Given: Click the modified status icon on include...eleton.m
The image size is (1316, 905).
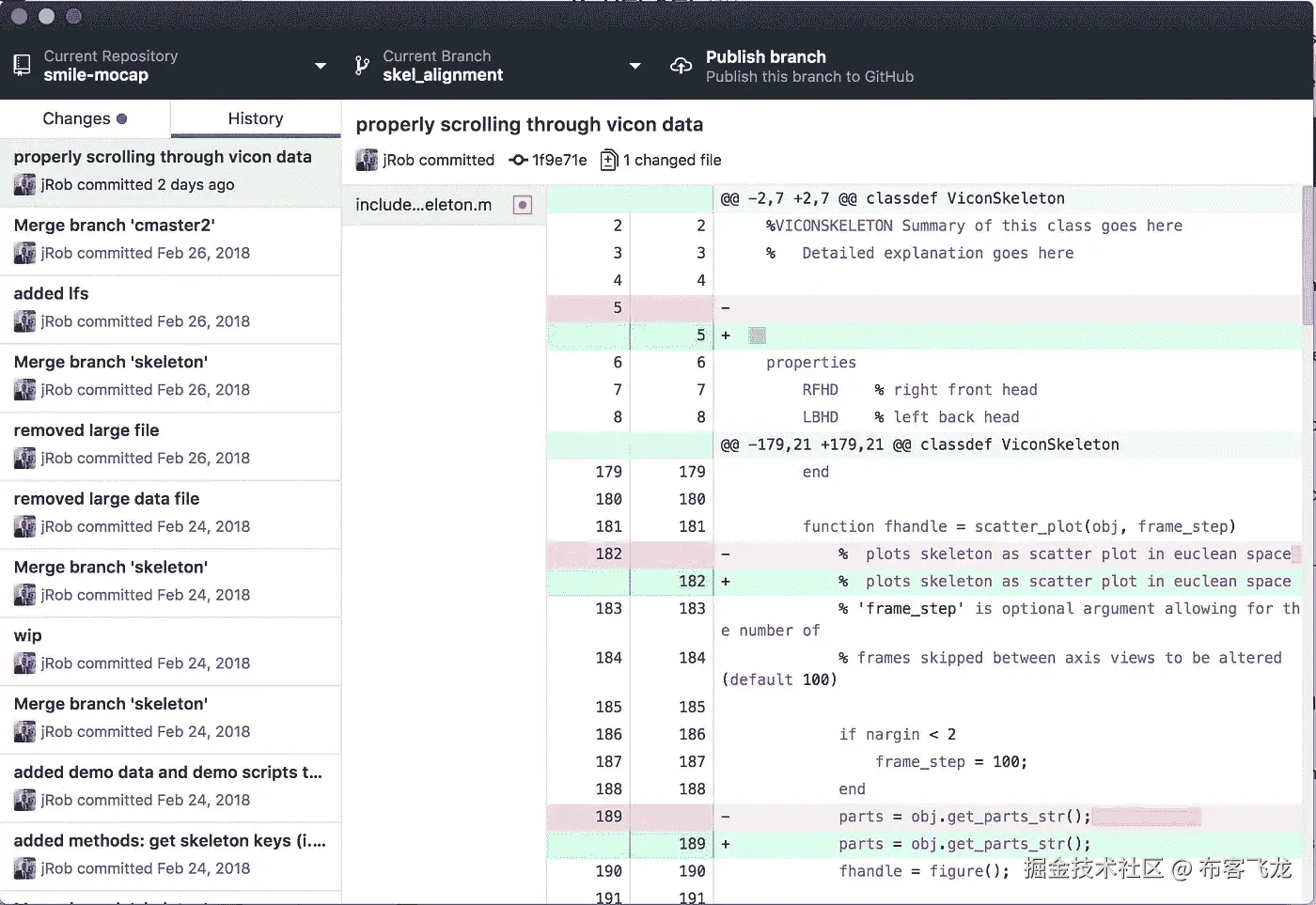Looking at the screenshot, I should point(523,205).
